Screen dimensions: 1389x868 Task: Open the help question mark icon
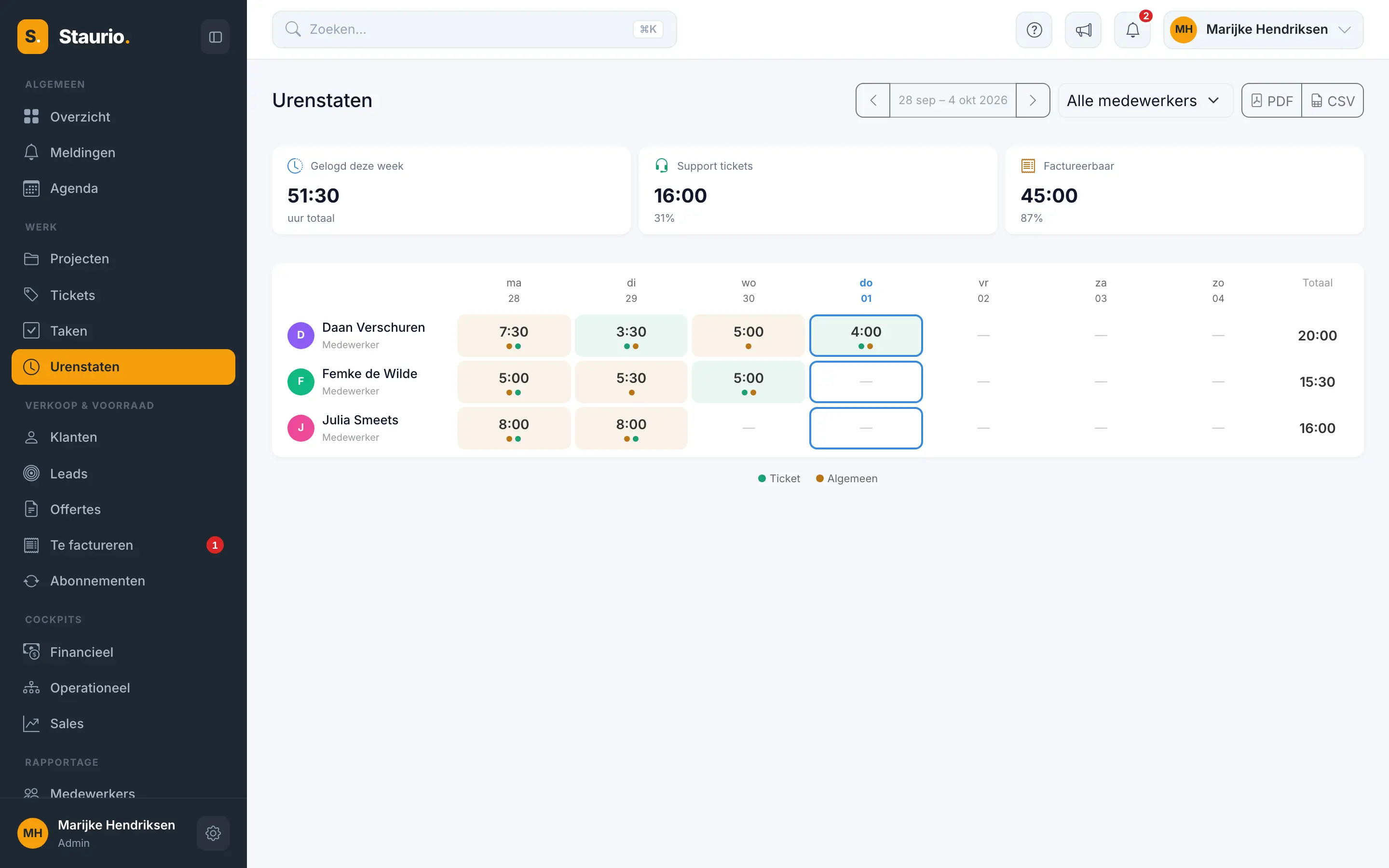click(x=1034, y=30)
